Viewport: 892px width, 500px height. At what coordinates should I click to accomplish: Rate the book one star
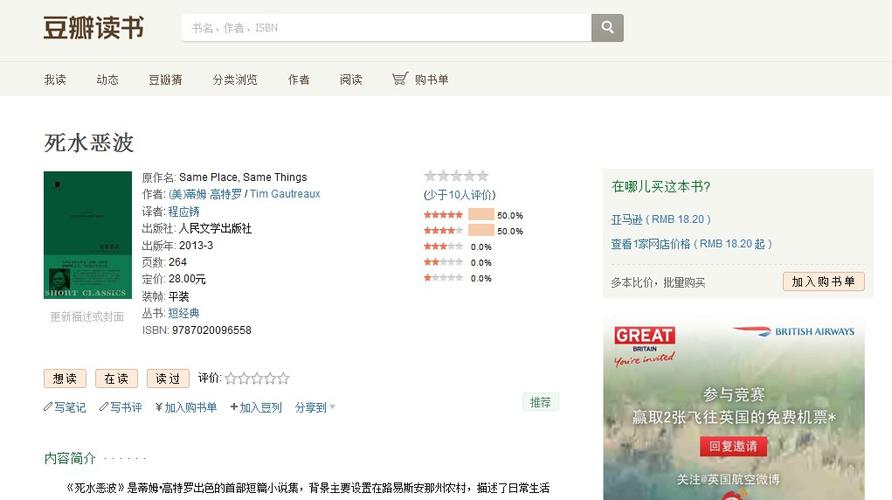231,378
